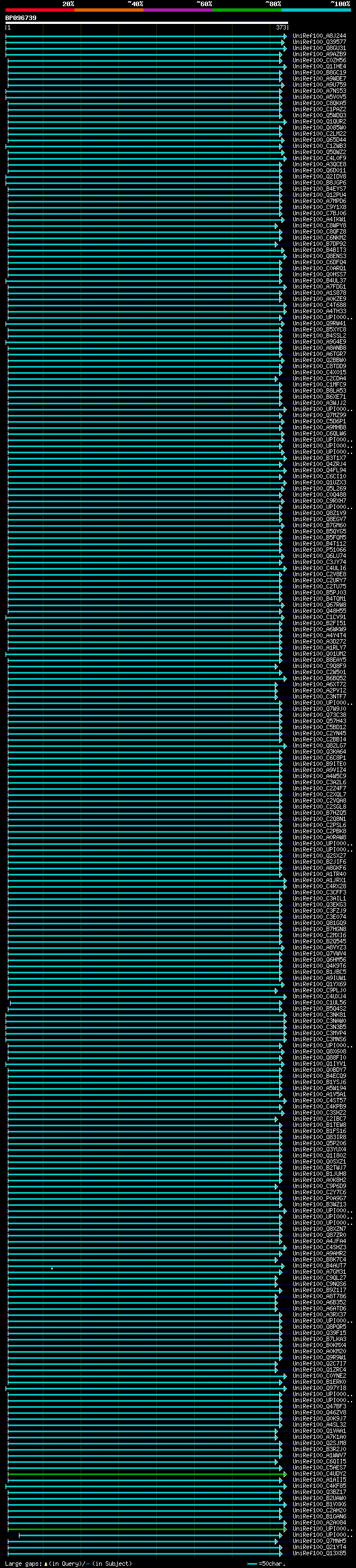Click the UniRef100_Q5QWZ2 label

coord(319,152)
